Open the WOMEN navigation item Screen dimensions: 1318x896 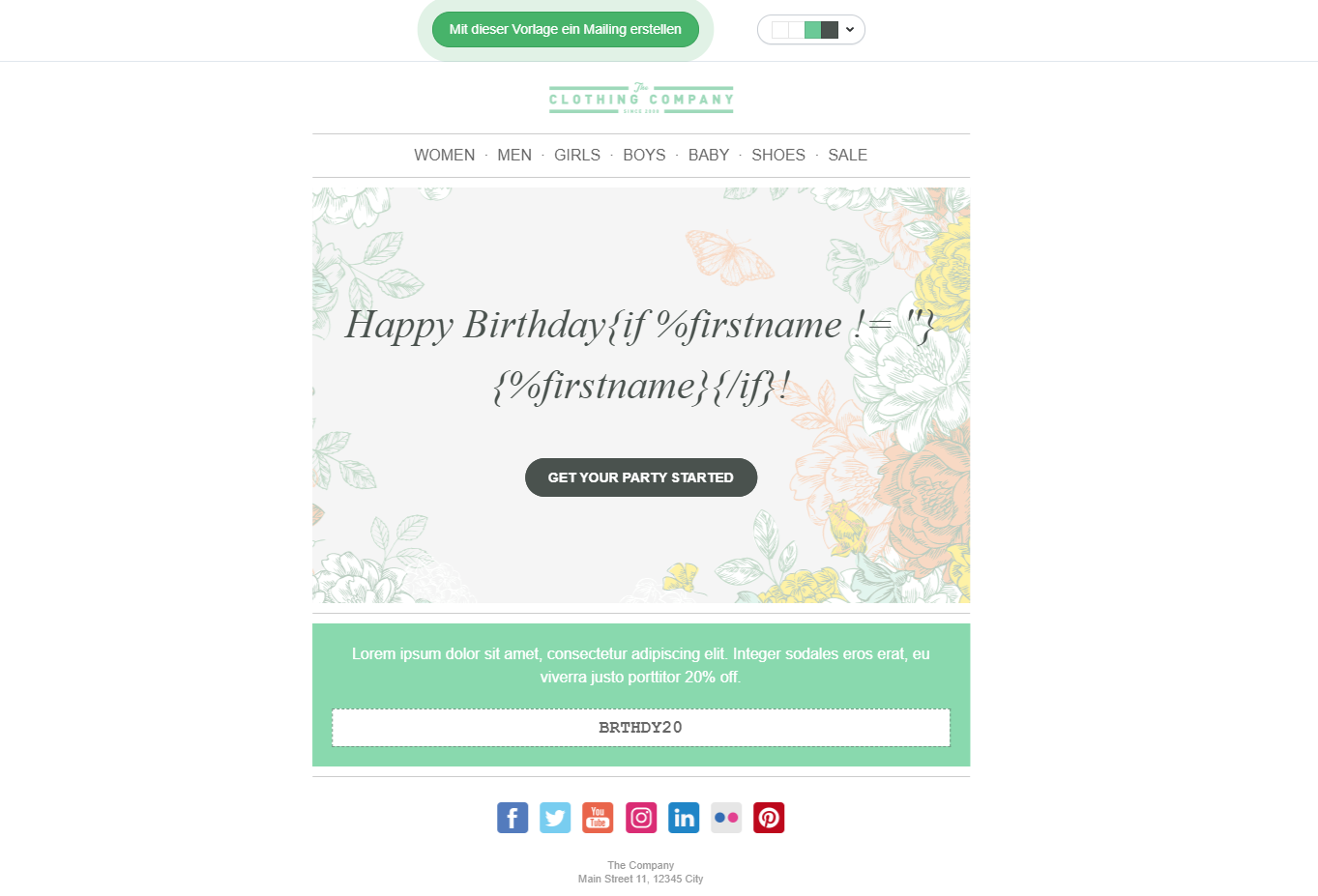pyautogui.click(x=445, y=156)
